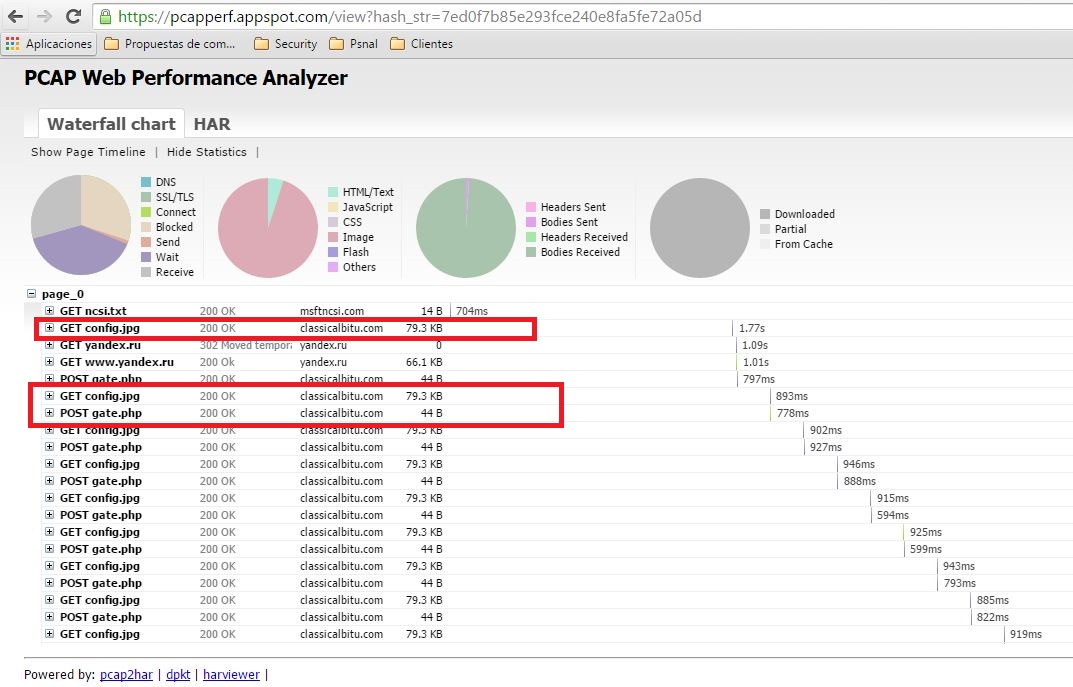
Task: Open Propuestas de com... bookmark folder
Action: [170, 44]
